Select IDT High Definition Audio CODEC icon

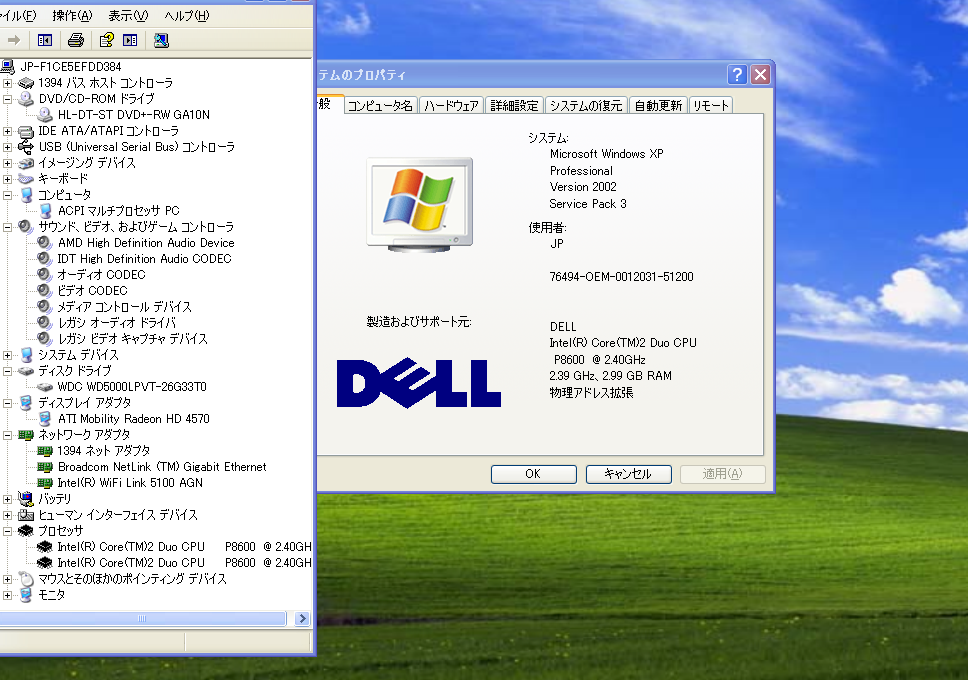coord(44,259)
